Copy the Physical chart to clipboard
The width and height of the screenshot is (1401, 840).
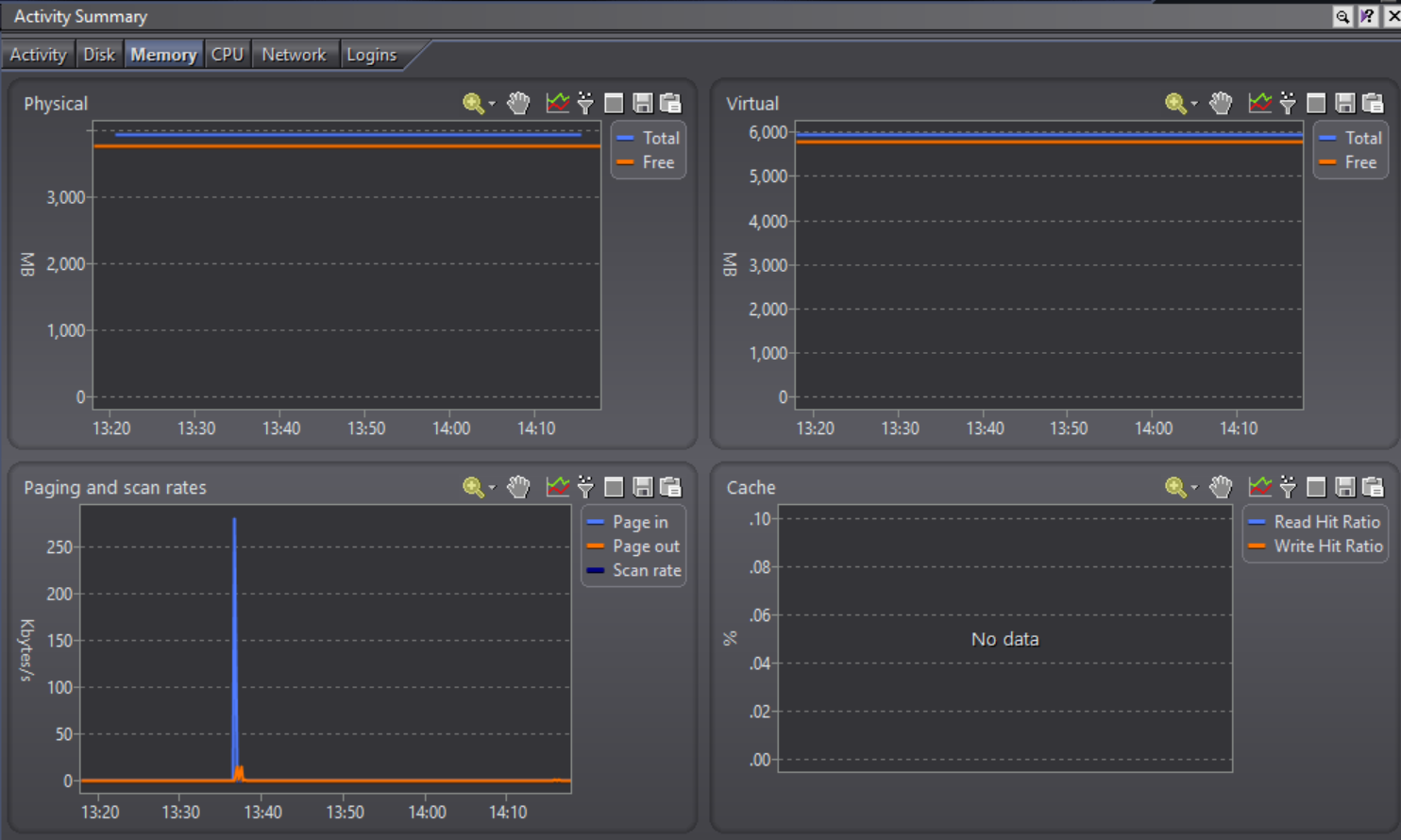[x=671, y=103]
